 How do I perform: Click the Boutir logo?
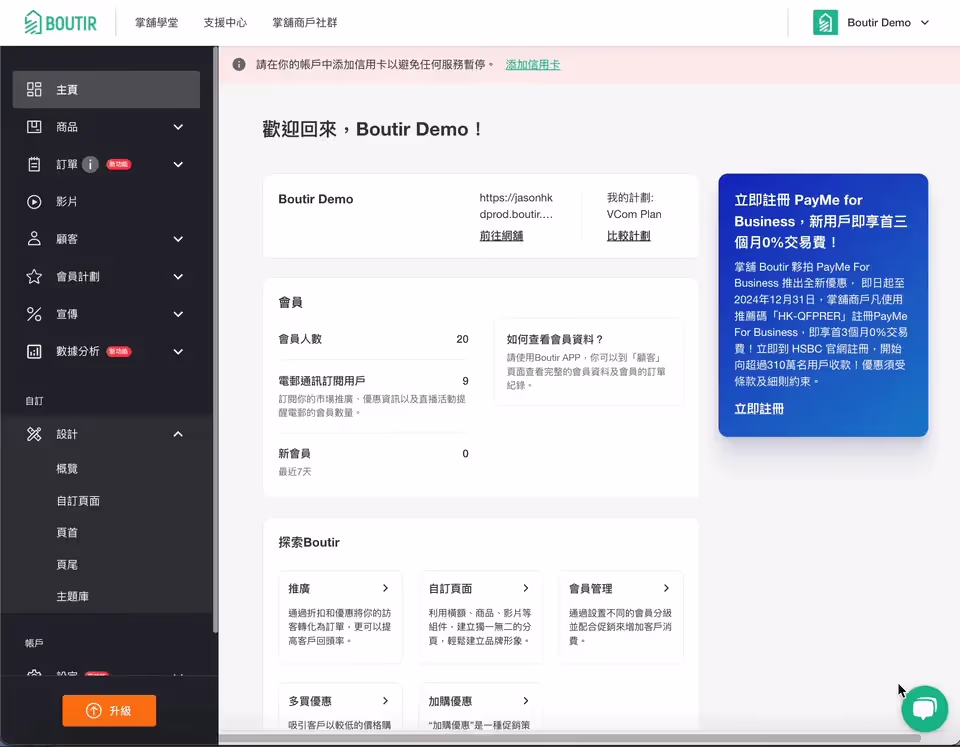(61, 23)
